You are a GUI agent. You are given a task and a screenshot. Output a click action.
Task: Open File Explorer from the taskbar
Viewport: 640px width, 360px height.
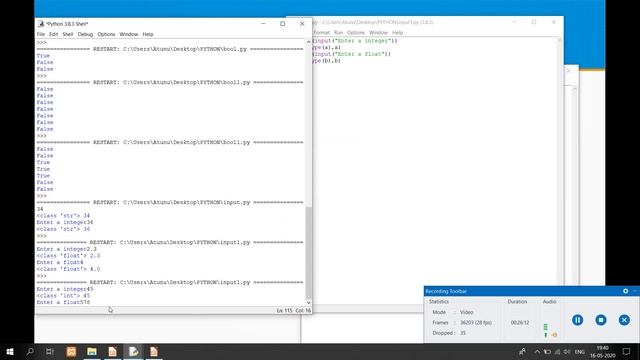click(x=92, y=351)
